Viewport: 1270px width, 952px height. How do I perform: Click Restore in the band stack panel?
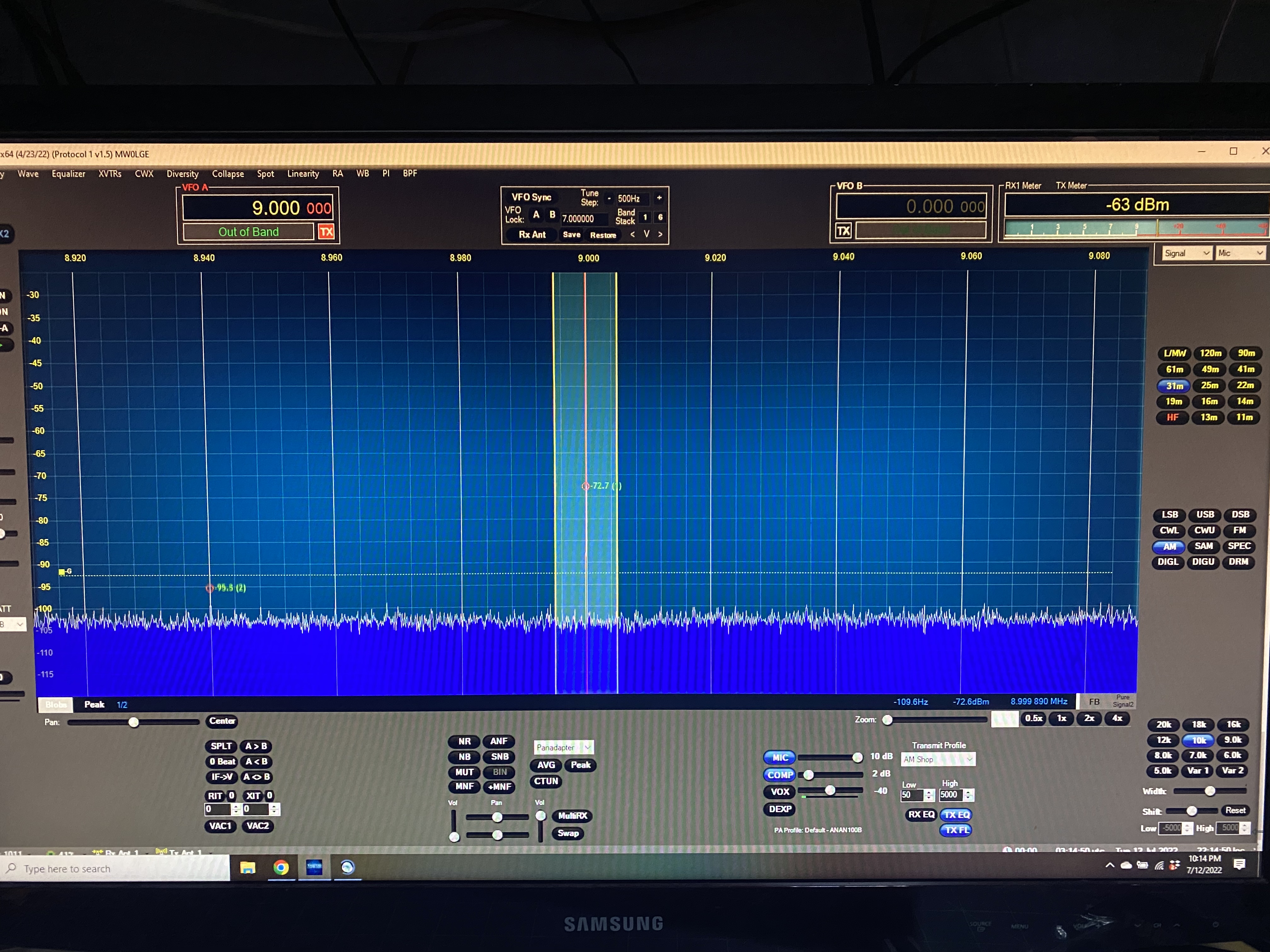603,235
